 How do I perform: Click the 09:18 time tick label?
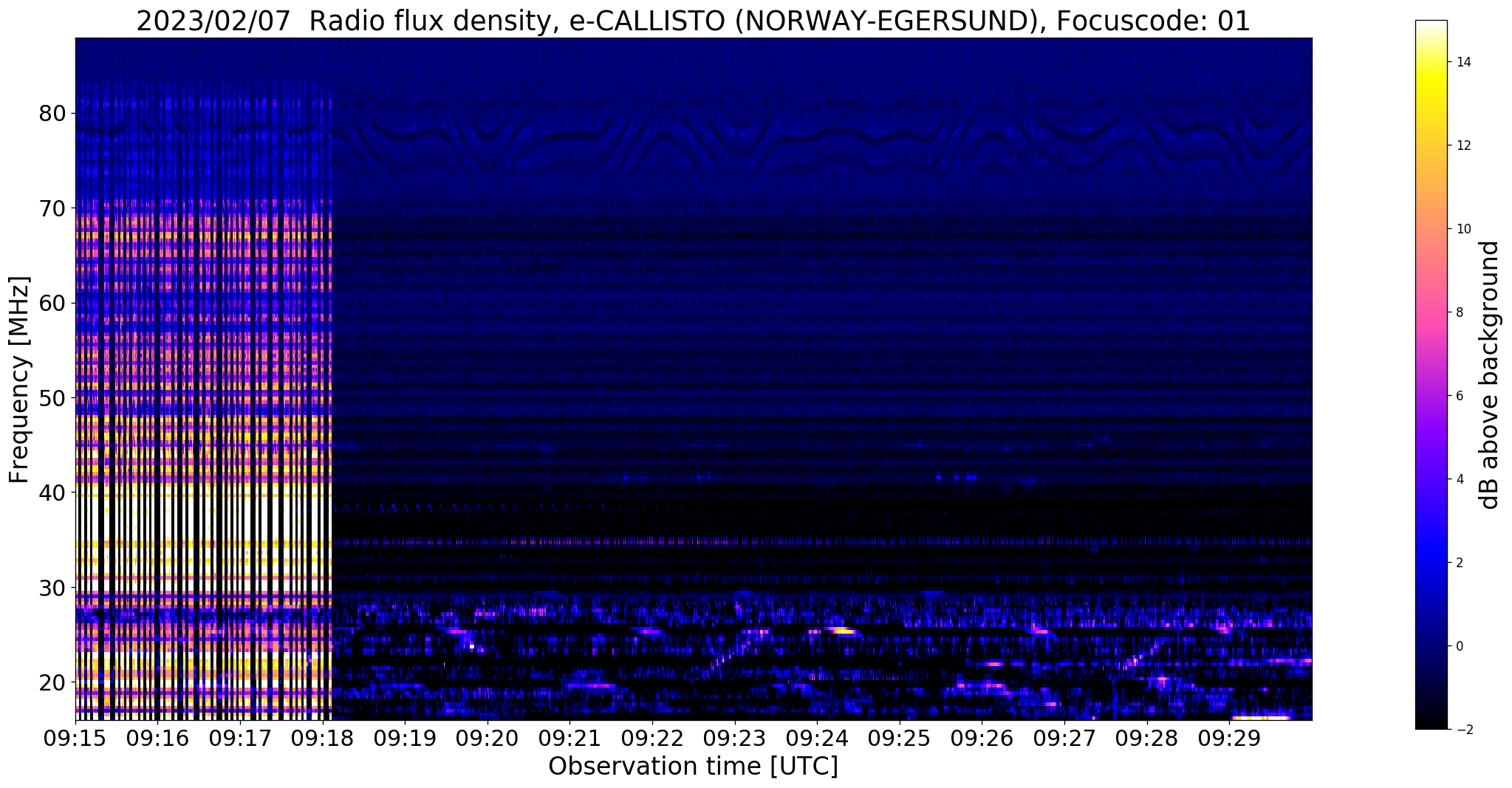coord(323,738)
